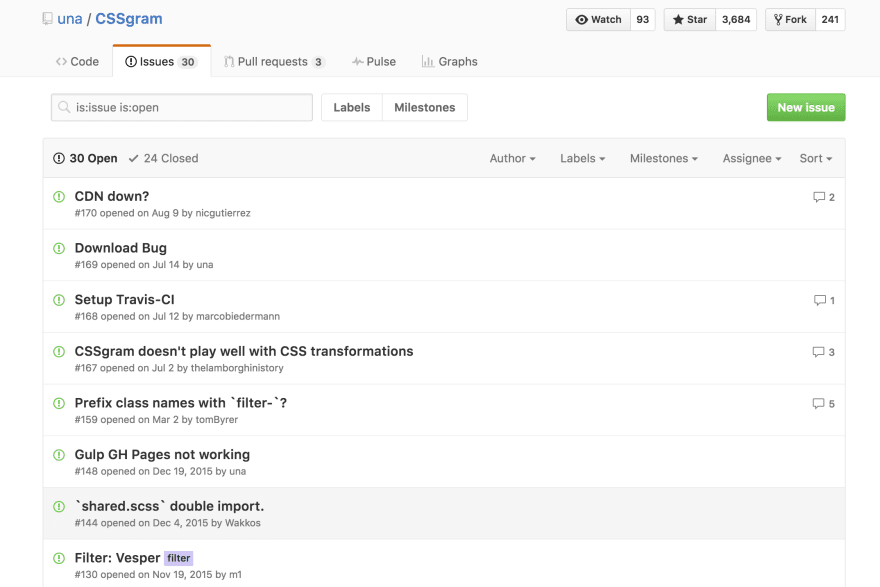Click the open icon beside Filter: Vesper

[59, 558]
